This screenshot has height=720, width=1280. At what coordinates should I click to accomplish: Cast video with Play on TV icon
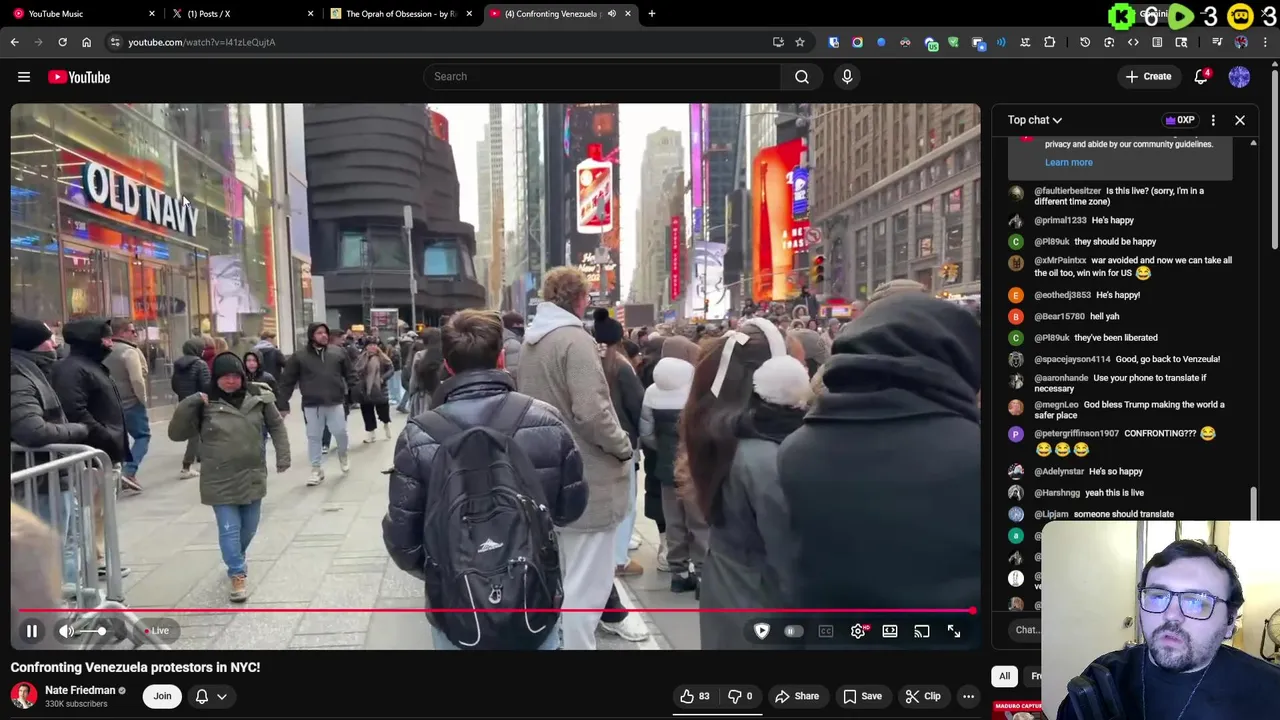click(x=922, y=631)
